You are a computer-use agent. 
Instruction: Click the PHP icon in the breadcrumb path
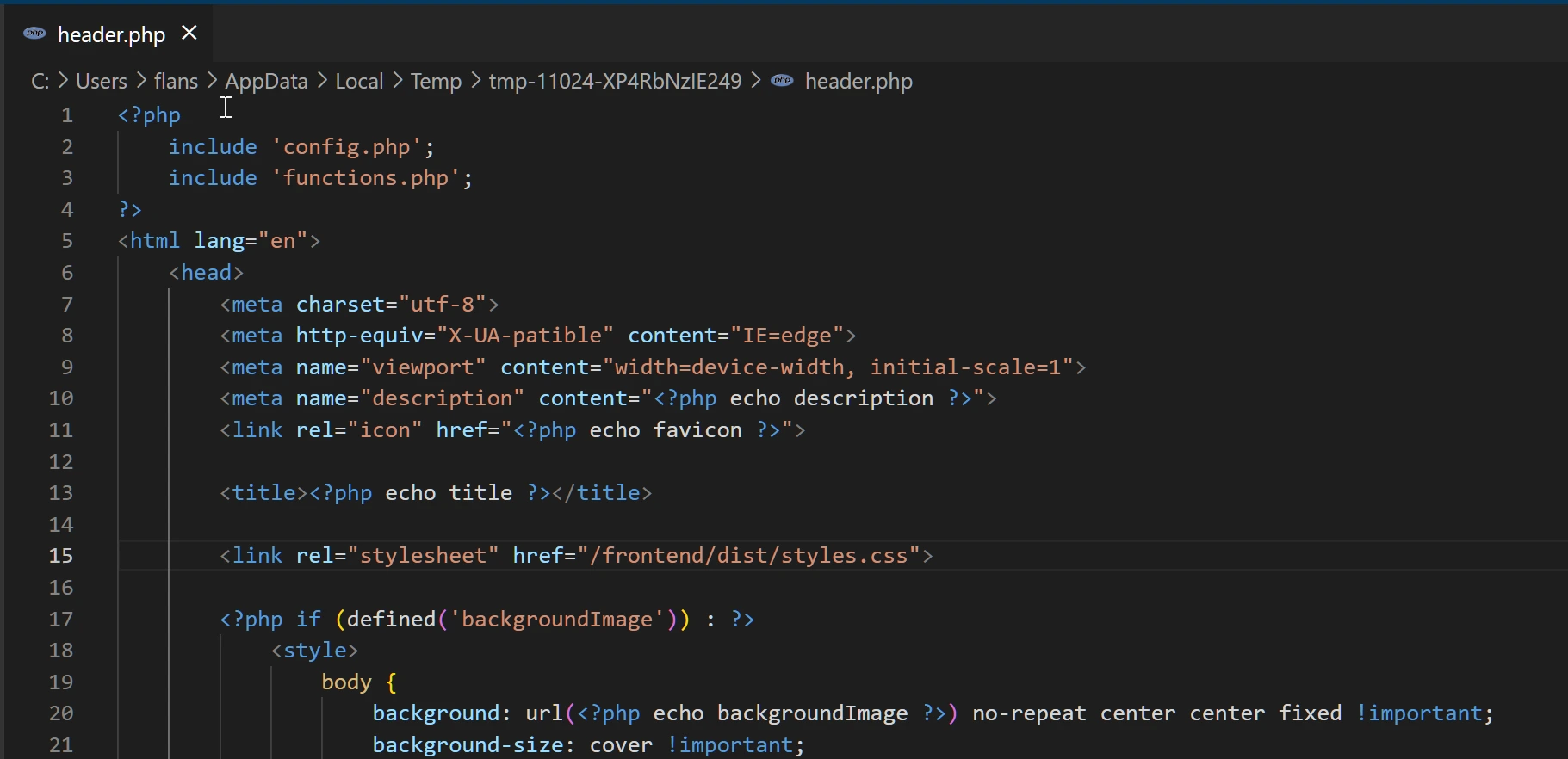coord(782,81)
